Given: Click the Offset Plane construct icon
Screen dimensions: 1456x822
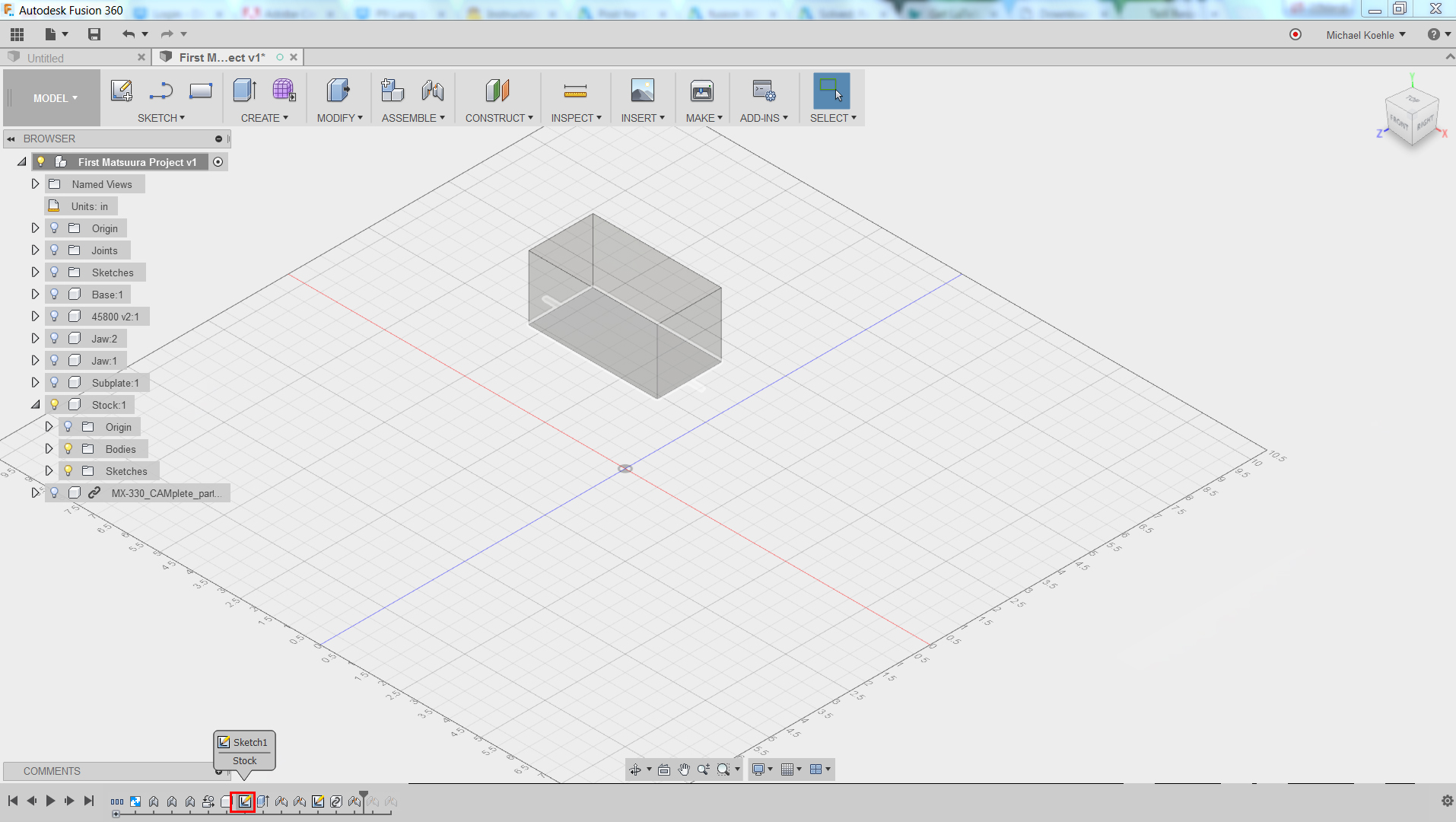Looking at the screenshot, I should point(498,91).
